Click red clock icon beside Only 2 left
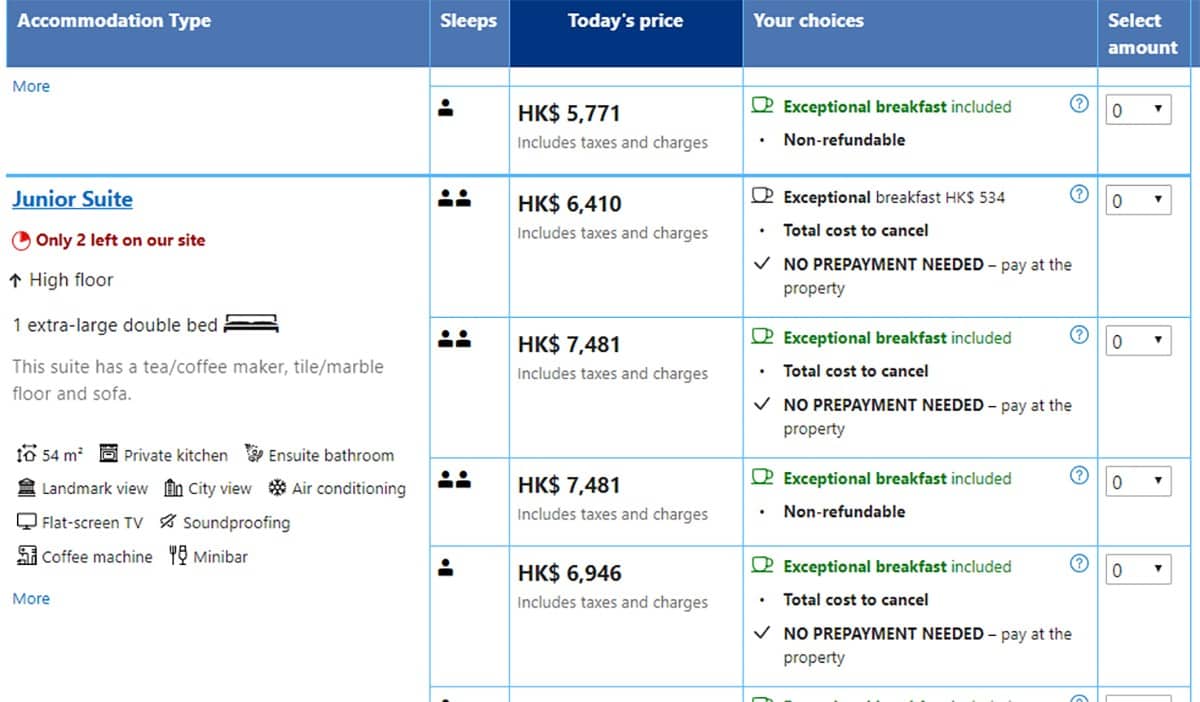 (21, 240)
